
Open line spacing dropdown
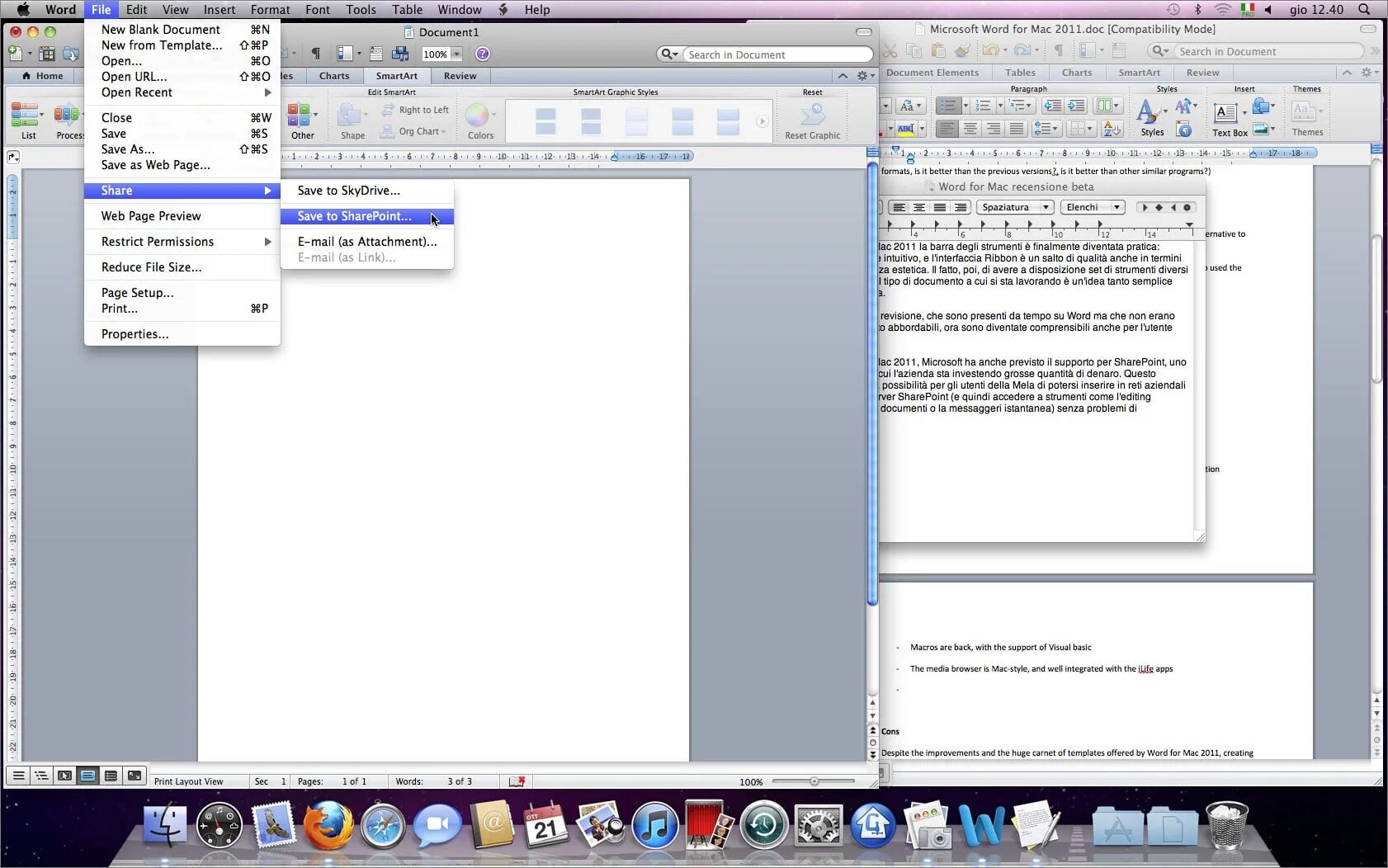(1046, 129)
